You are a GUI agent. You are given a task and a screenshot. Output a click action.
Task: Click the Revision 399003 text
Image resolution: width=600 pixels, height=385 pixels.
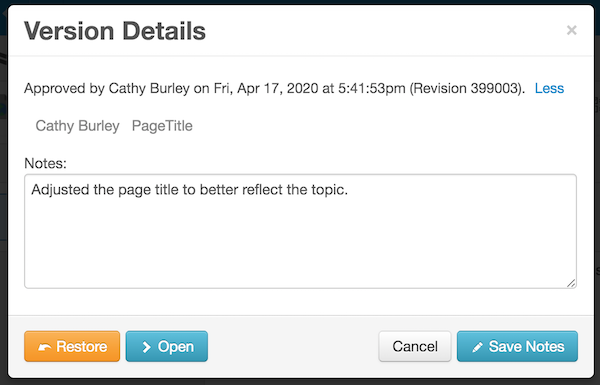(466, 88)
